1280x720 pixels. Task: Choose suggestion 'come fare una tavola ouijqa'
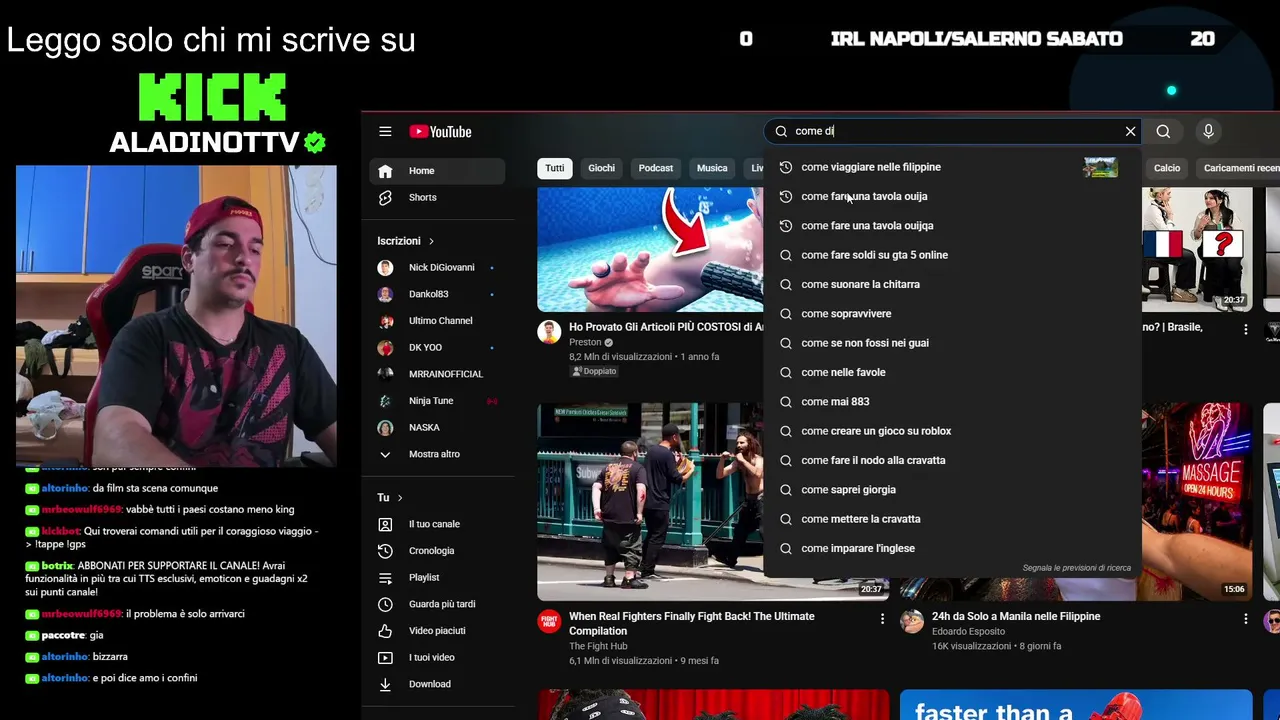click(x=950, y=226)
